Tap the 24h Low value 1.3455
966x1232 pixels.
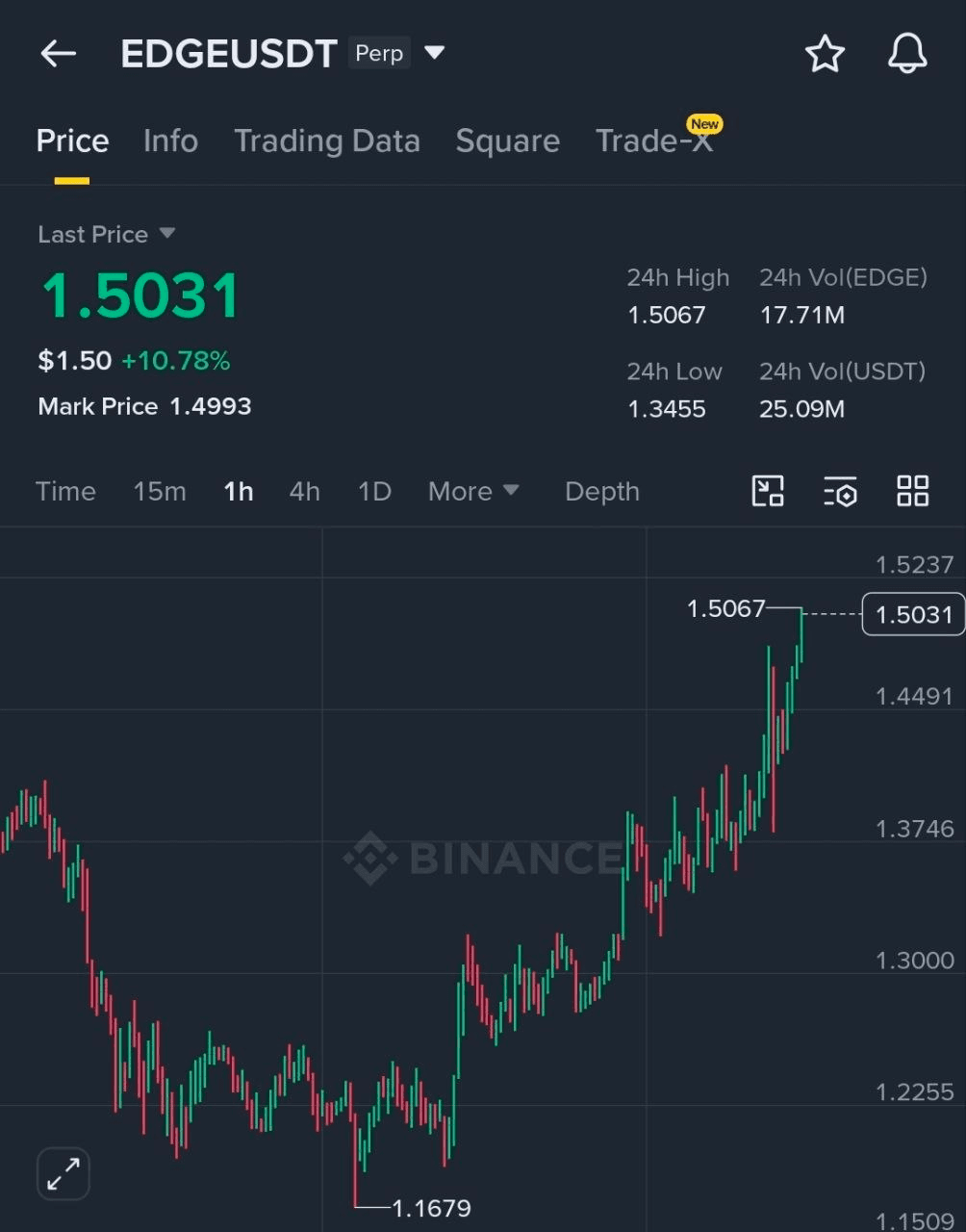coord(667,409)
